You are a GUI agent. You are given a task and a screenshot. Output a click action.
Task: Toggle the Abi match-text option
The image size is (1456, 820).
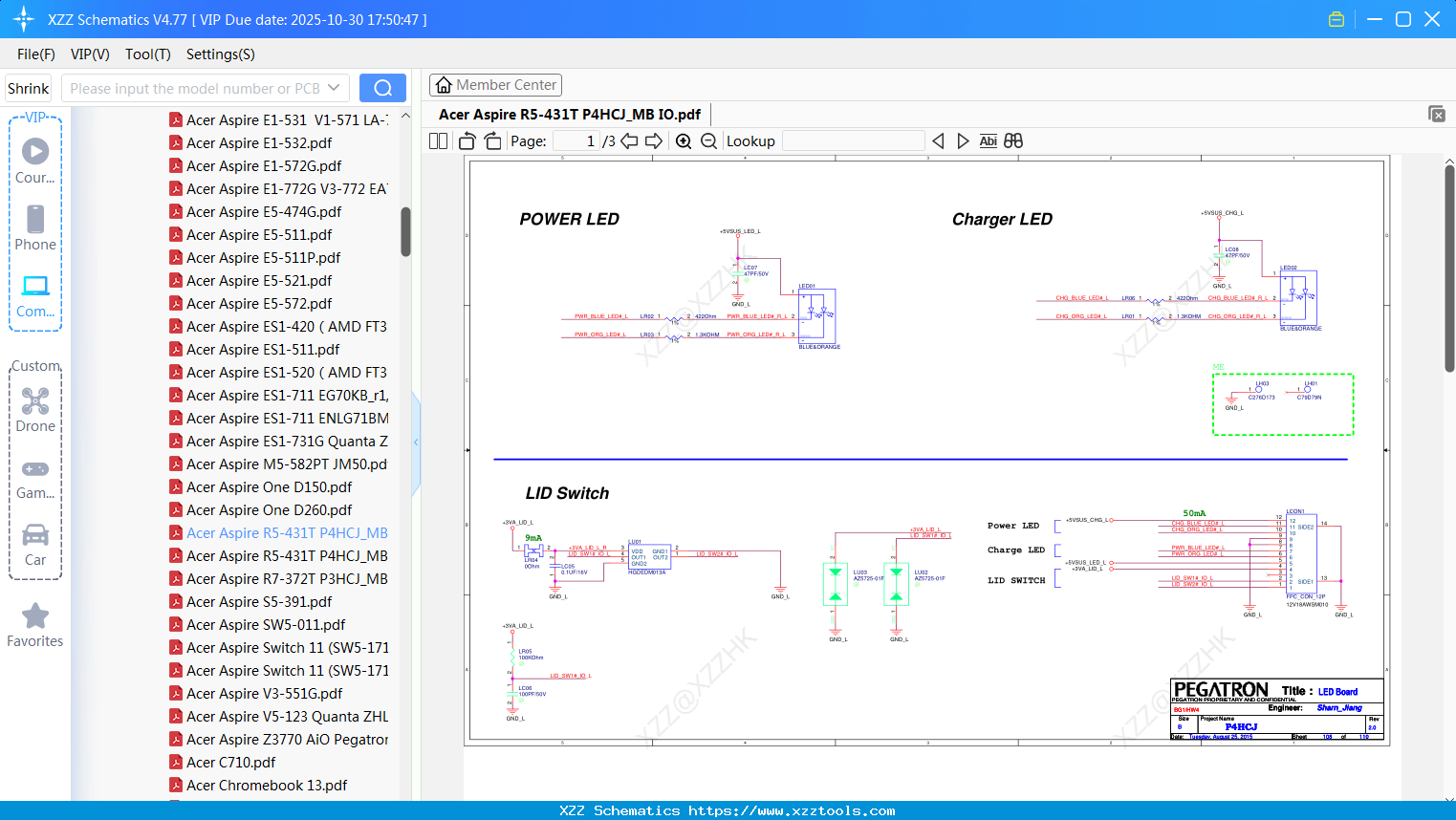pyautogui.click(x=988, y=141)
